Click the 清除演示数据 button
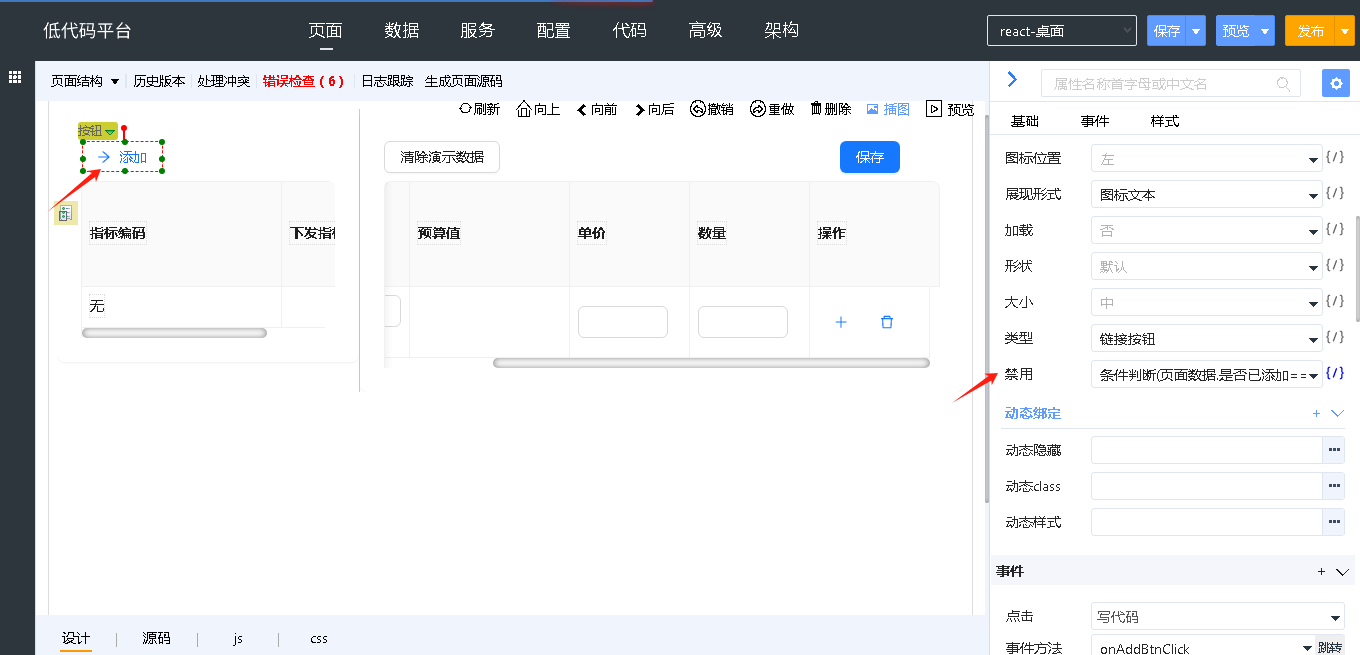 (442, 157)
